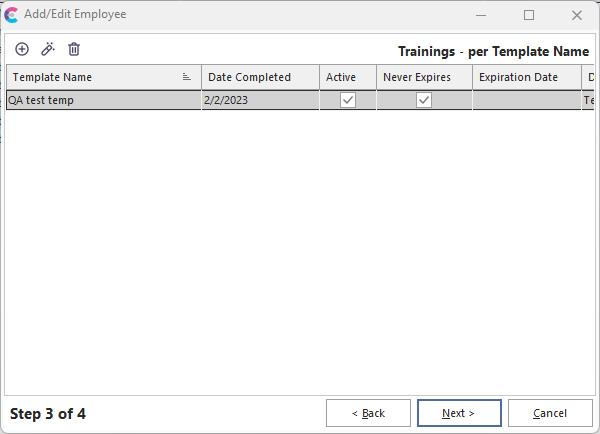This screenshot has height=434, width=600.
Task: Minimize the Add/Edit Employee window
Action: 481,15
